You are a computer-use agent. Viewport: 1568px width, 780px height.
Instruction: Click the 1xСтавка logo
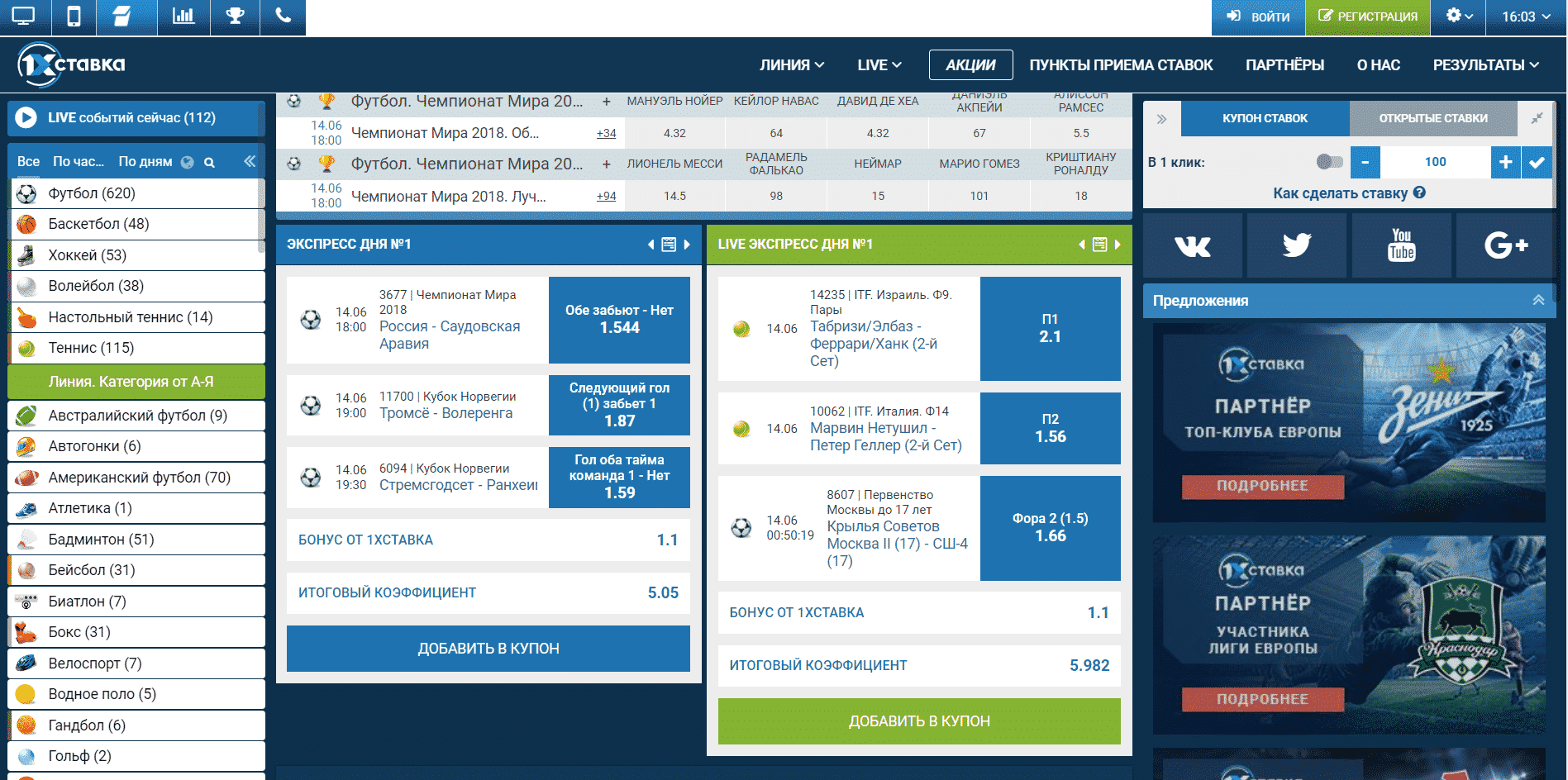(71, 64)
